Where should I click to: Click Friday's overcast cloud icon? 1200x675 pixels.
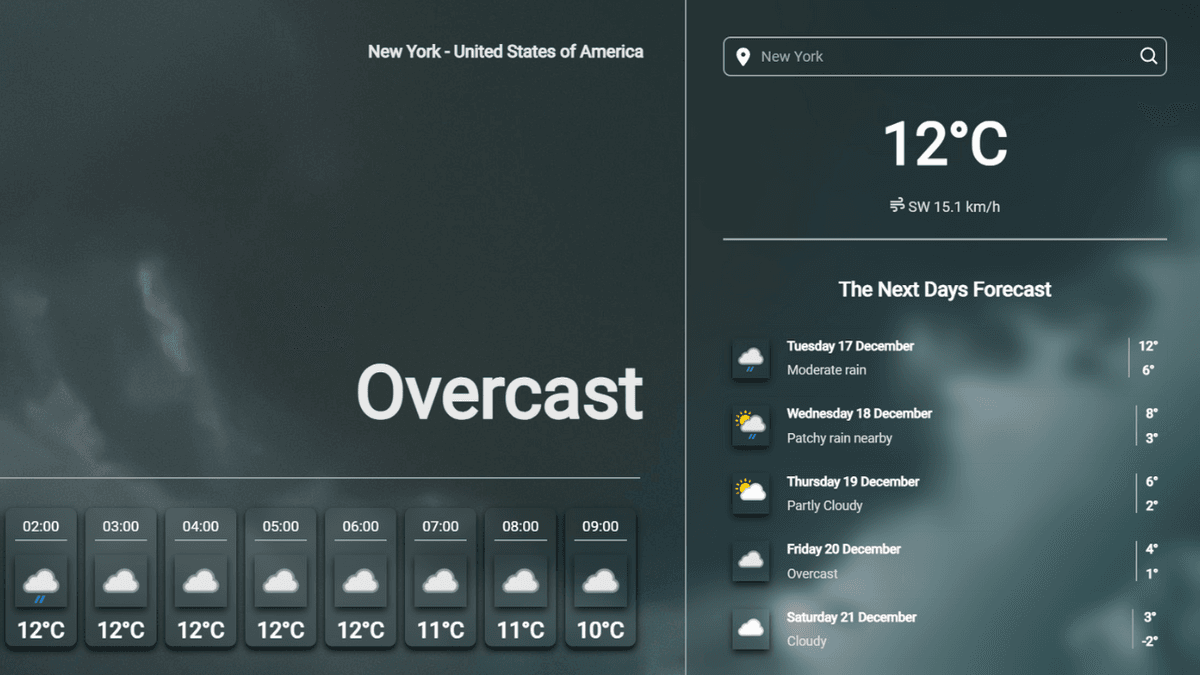tap(750, 561)
